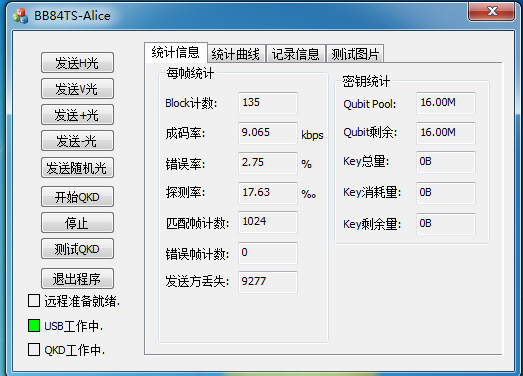Start QKD with 开始QKD button
Screen dimensions: 523x376
(x=77, y=197)
